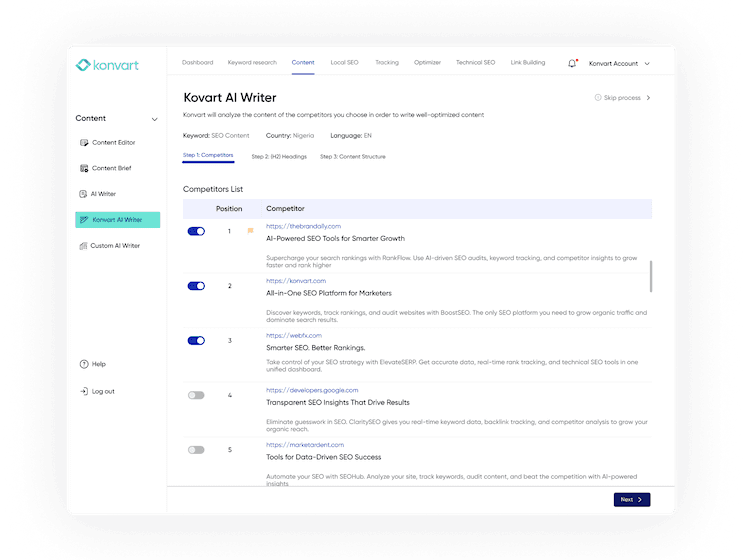The height and width of the screenshot is (560, 743).
Task: Click 'Kovart AI Writer' page title
Action: (x=230, y=98)
